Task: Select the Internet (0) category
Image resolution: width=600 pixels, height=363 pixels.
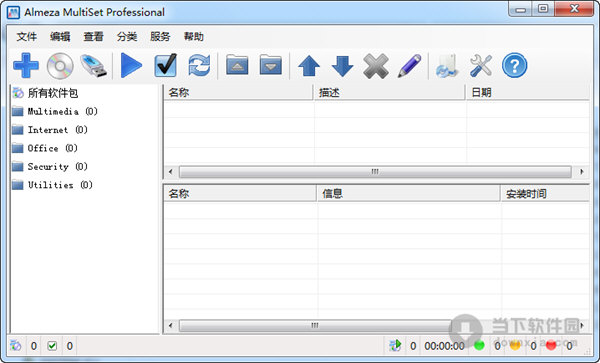Action: pos(57,130)
